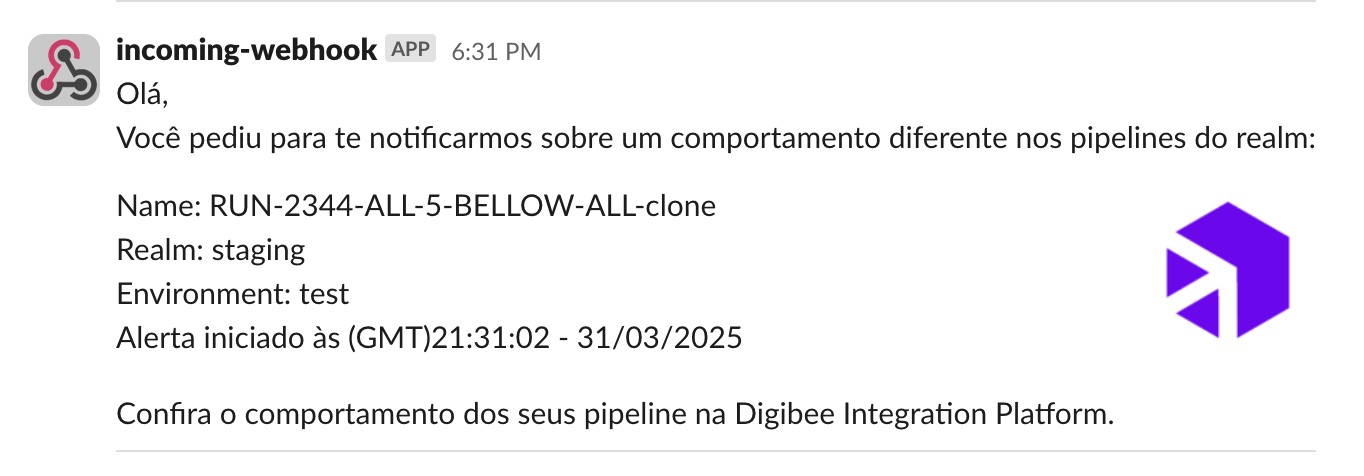Click the realm value "staging"
The width and height of the screenshot is (1364, 476).
pos(258,249)
